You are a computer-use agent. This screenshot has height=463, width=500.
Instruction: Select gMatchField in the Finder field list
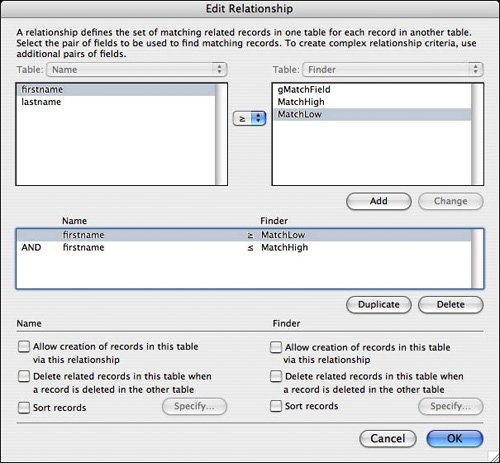[372, 89]
